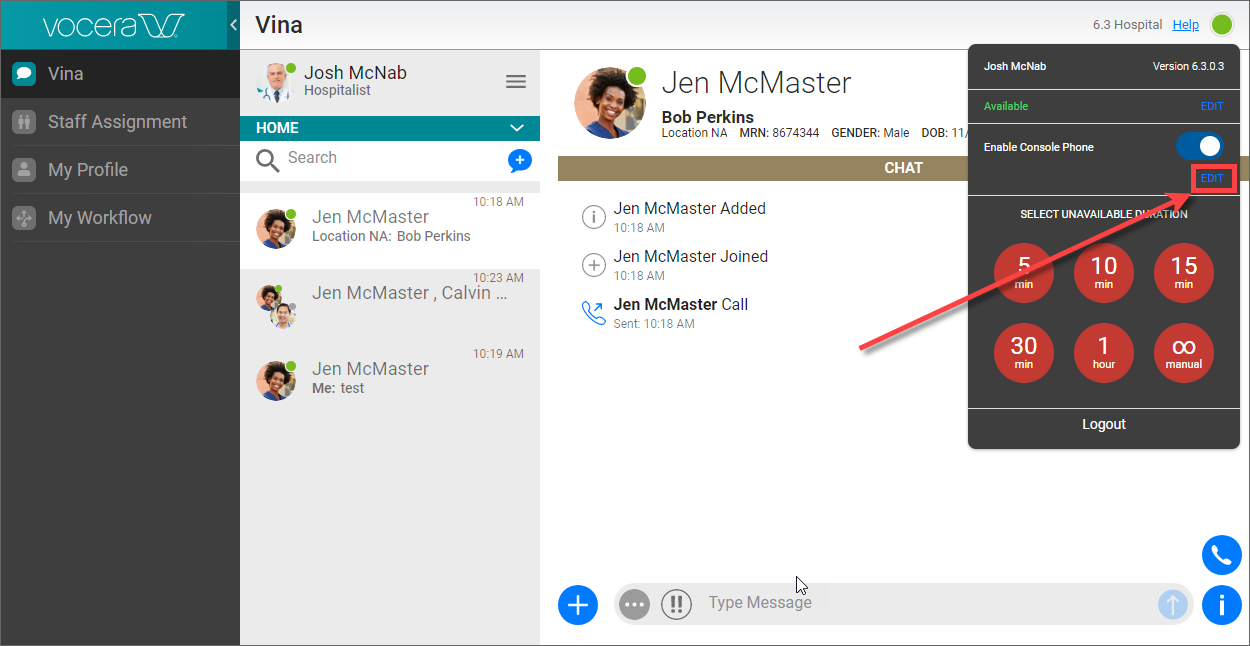Click the send message arrow icon
The width and height of the screenshot is (1250, 646).
point(1173,604)
